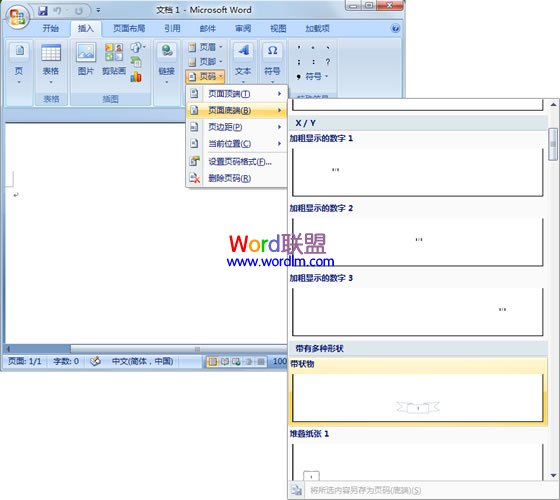Insert picture with 图片 icon
The width and height of the screenshot is (560, 500).
tap(86, 60)
